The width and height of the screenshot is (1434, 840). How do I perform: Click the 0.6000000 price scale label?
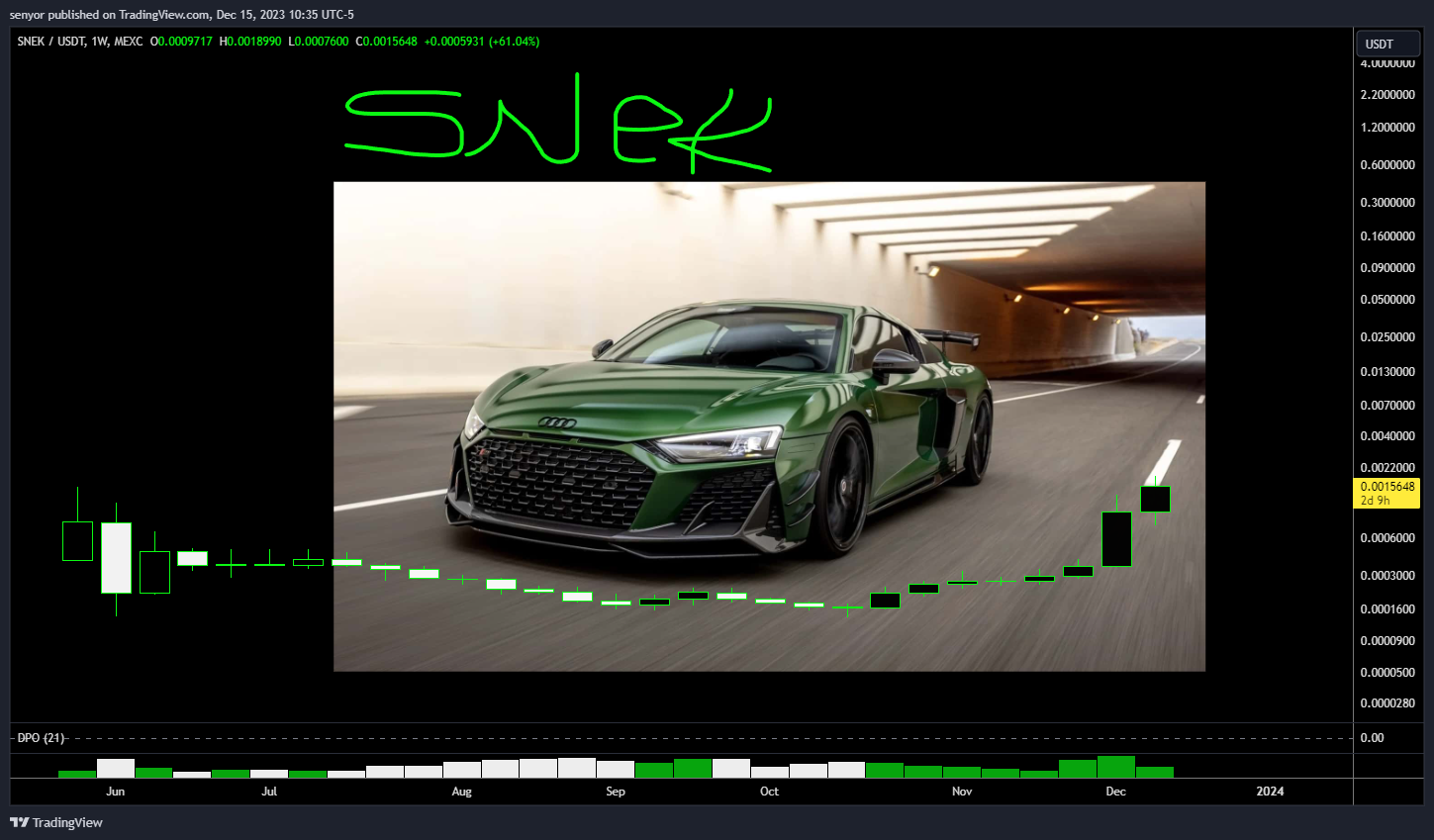(x=1387, y=165)
